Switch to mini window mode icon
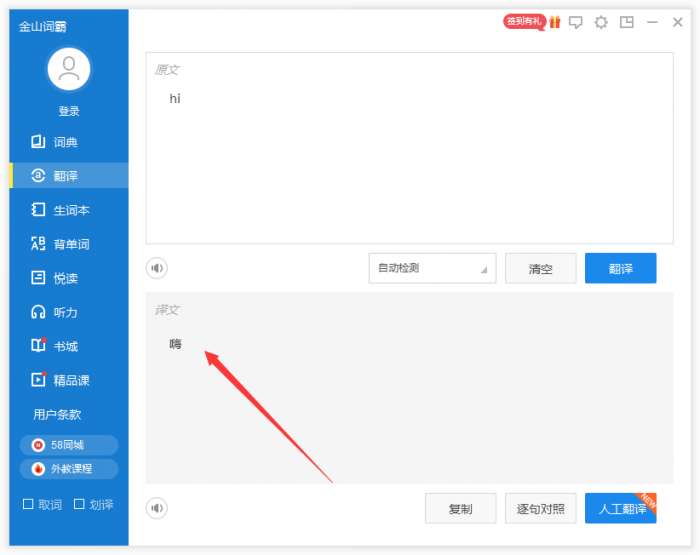 (627, 22)
